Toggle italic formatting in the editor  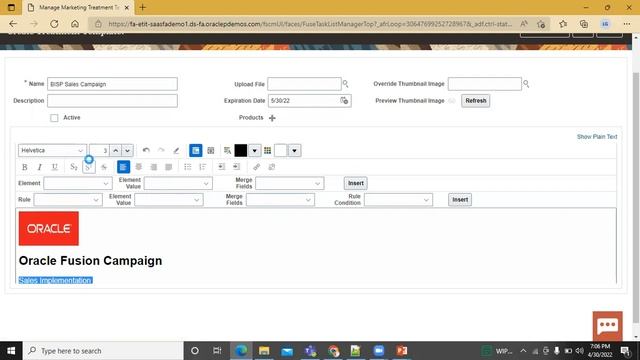40,167
